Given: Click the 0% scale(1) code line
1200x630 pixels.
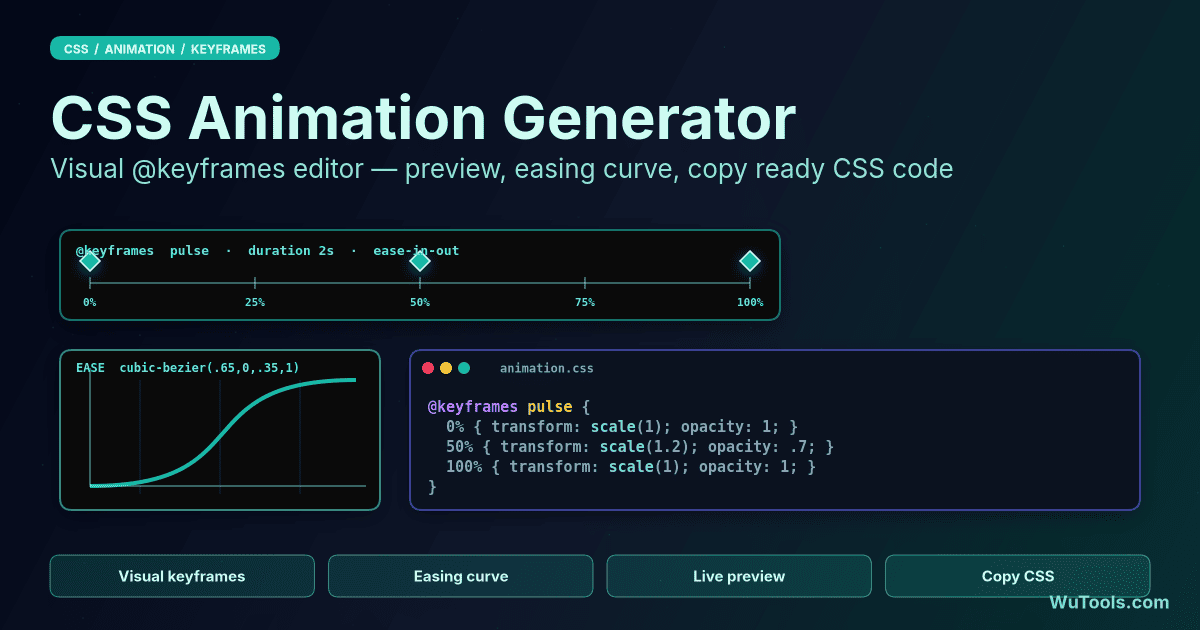Looking at the screenshot, I should [622, 427].
